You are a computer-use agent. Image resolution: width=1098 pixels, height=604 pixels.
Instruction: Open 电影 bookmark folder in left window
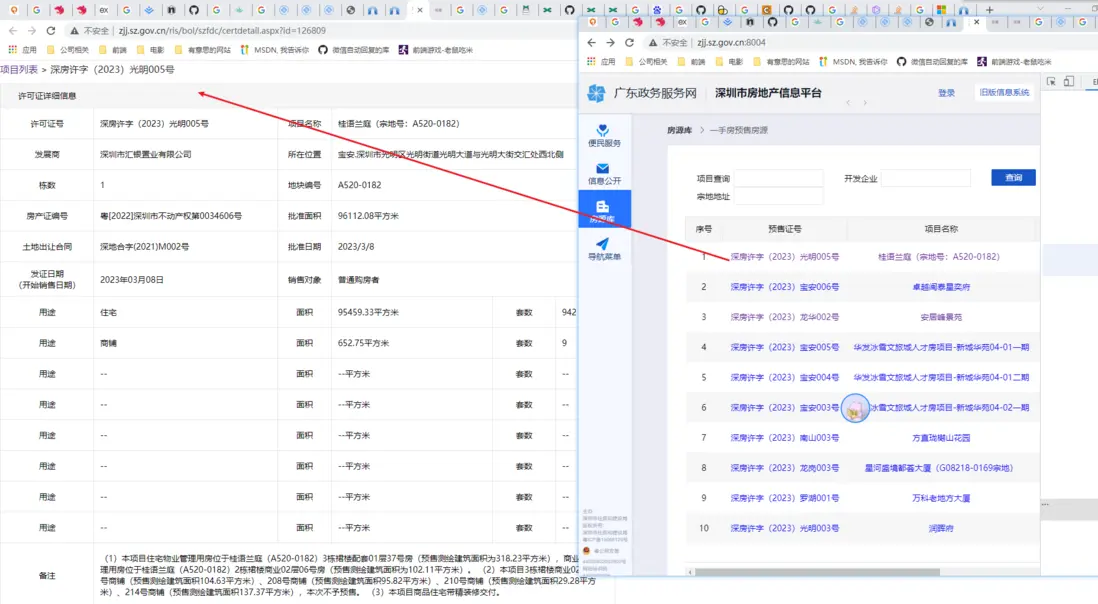click(x=150, y=50)
